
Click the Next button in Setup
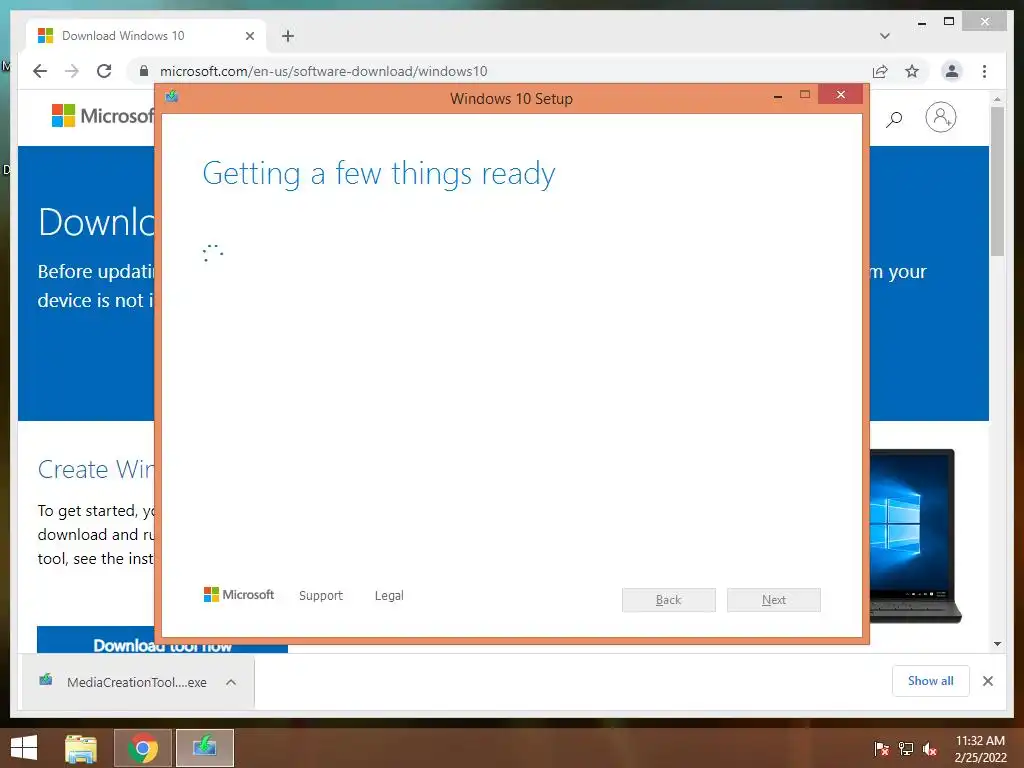(x=774, y=600)
